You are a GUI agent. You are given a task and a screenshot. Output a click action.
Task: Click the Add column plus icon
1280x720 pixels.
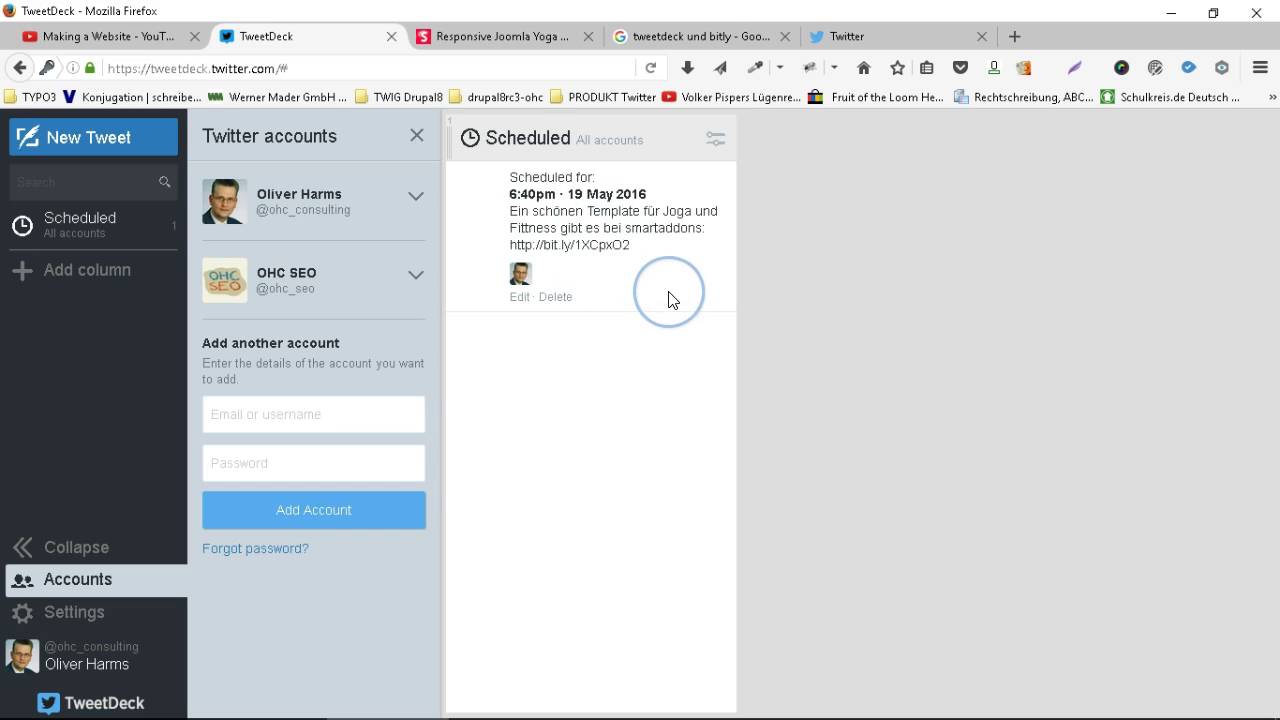[x=22, y=270]
